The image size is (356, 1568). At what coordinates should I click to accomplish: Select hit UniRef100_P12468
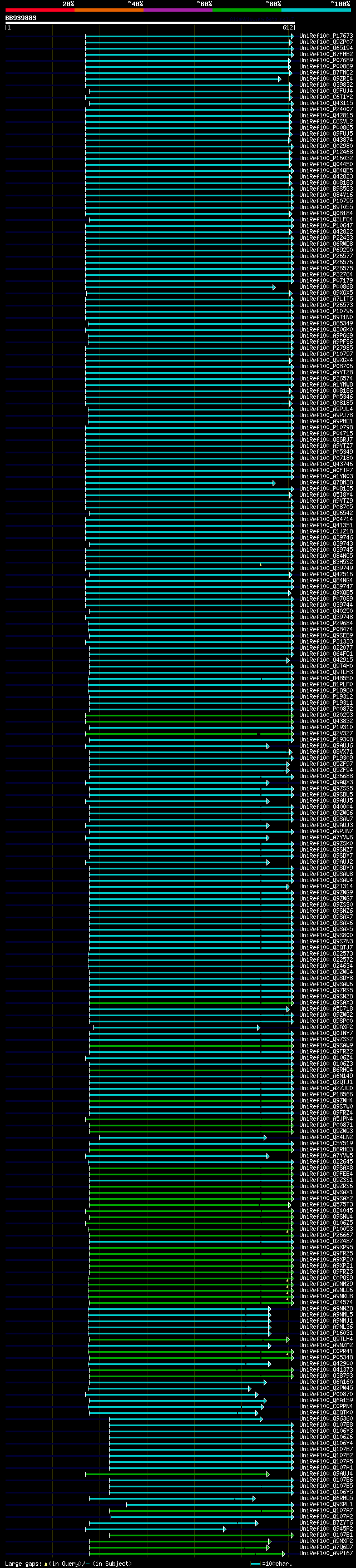pos(325,152)
